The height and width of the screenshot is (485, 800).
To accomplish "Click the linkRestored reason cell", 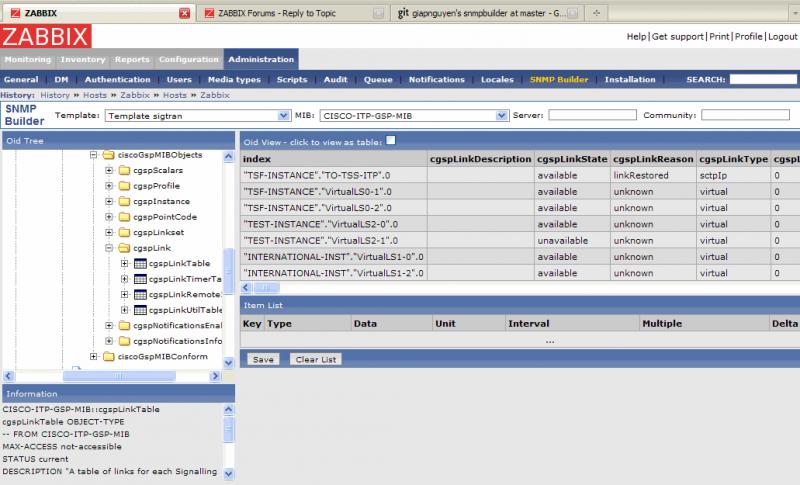I will [x=653, y=175].
